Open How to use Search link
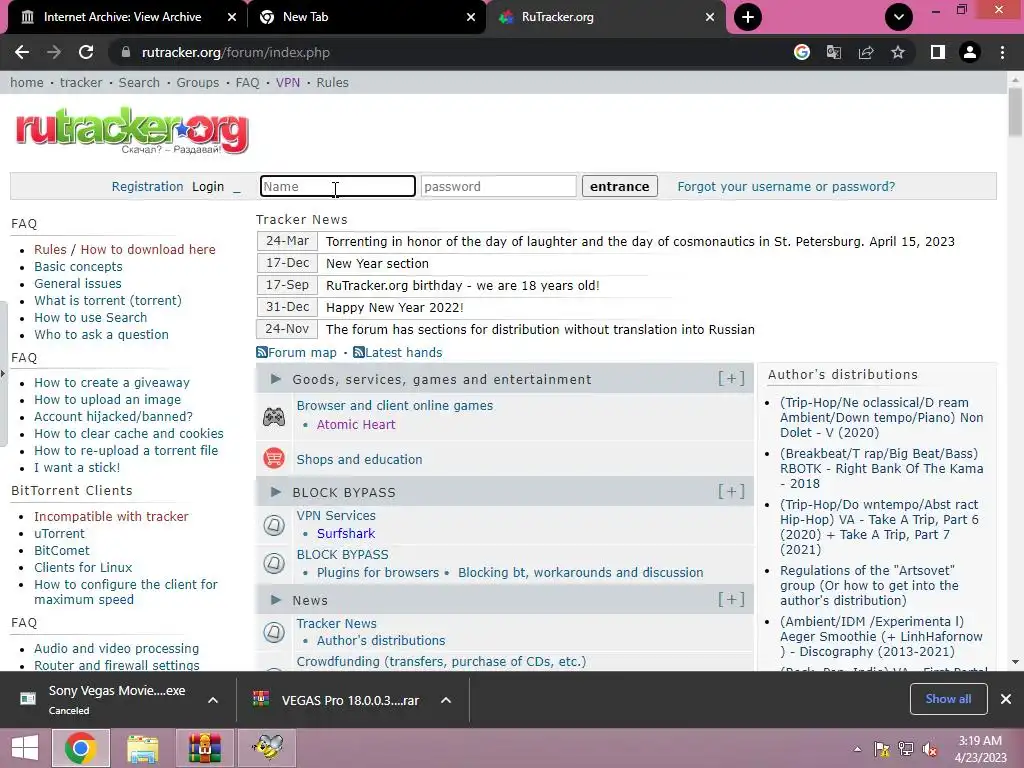 click(x=91, y=317)
